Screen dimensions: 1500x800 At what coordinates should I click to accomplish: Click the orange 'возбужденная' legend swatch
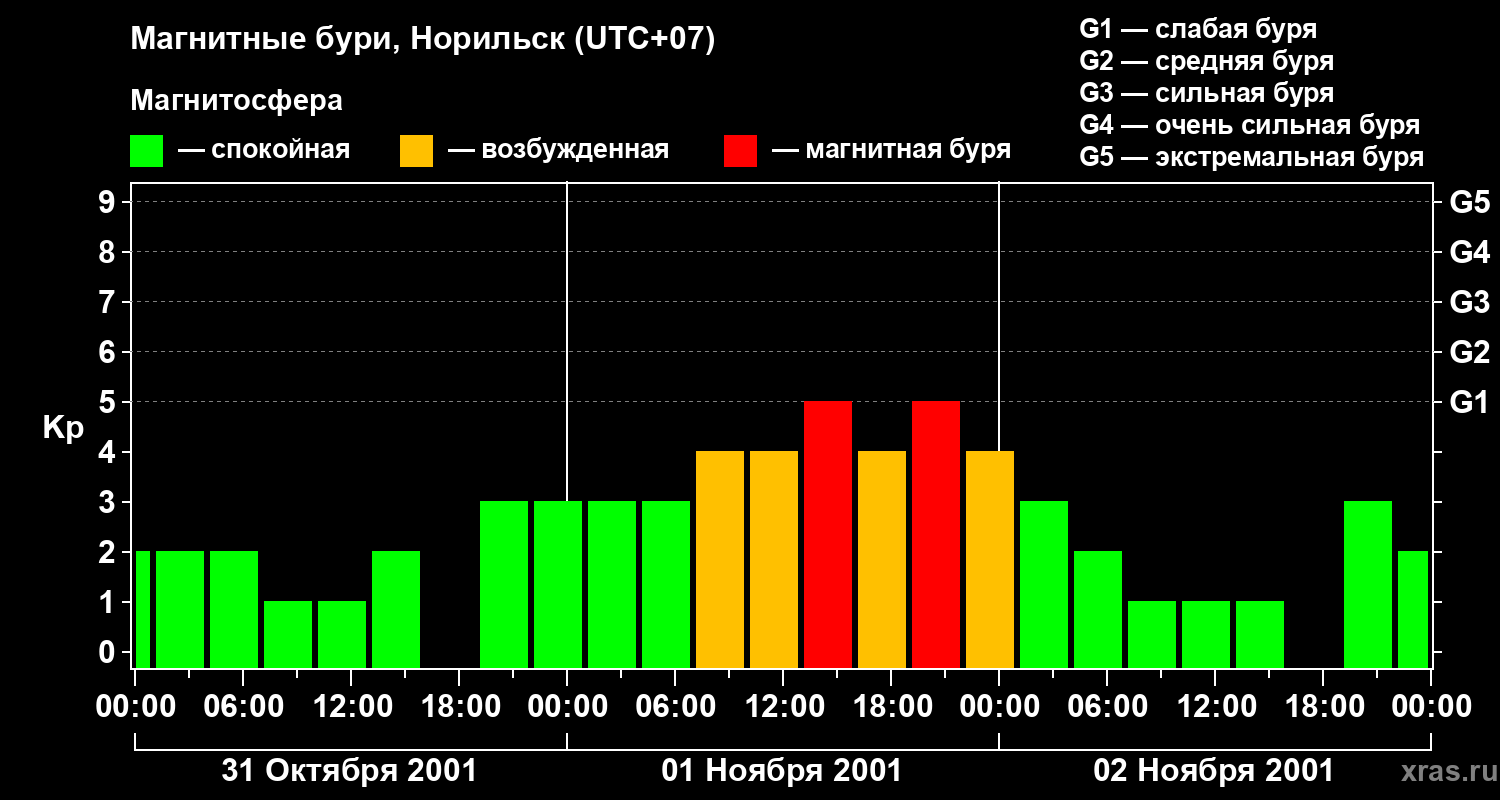(x=416, y=151)
